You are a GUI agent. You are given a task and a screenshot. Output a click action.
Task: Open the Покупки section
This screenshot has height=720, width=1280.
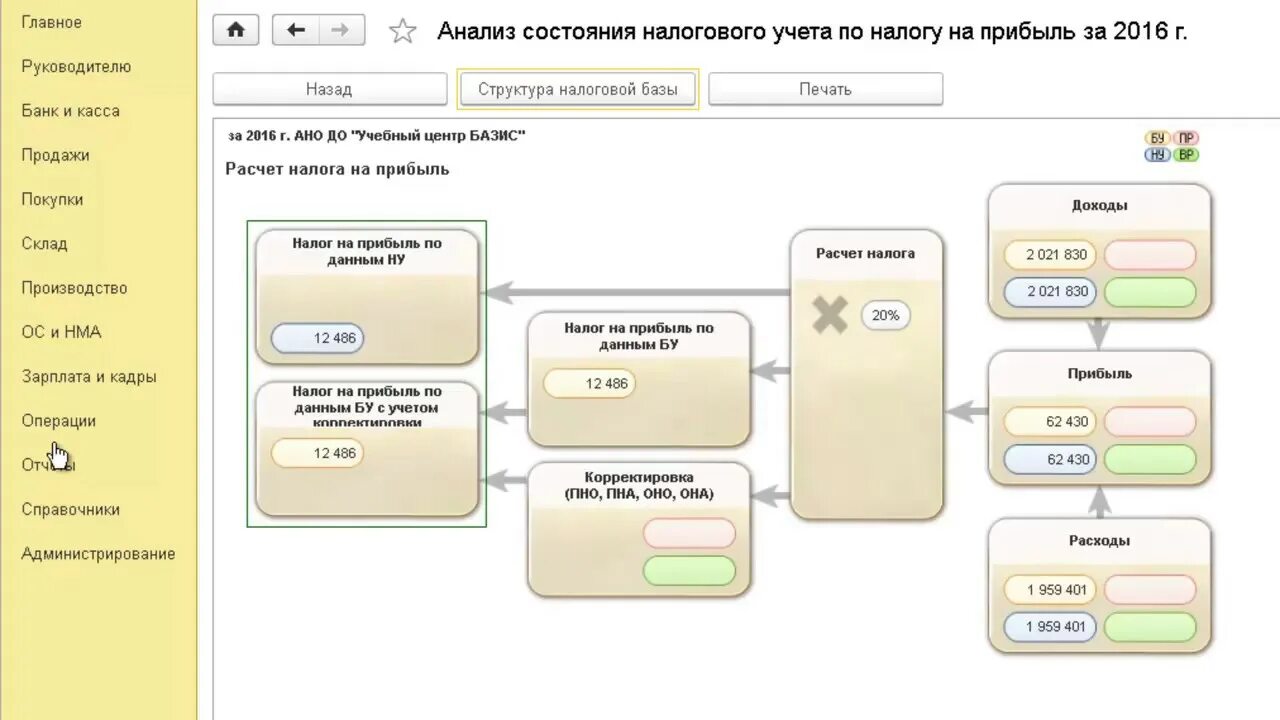52,199
